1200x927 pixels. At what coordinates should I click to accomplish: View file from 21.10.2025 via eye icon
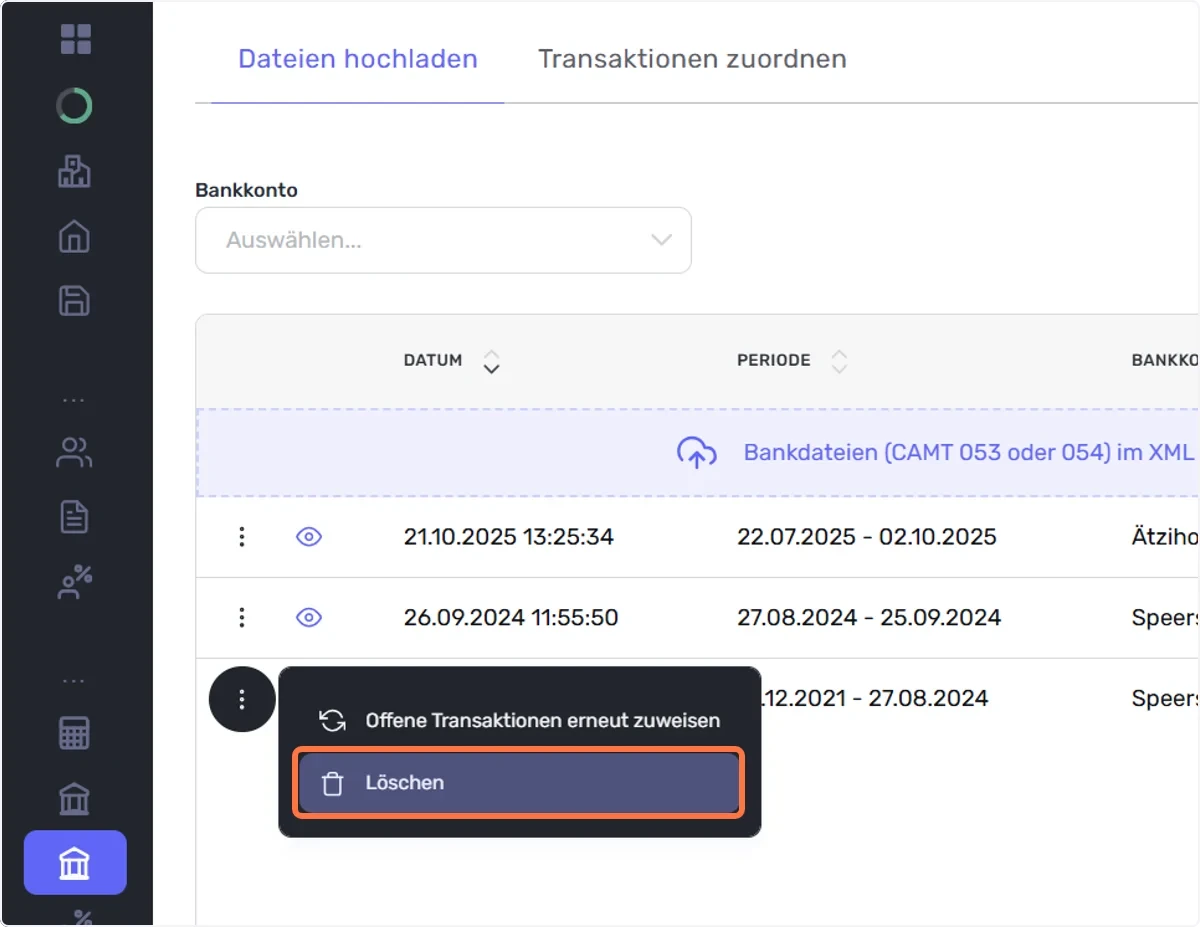[309, 537]
